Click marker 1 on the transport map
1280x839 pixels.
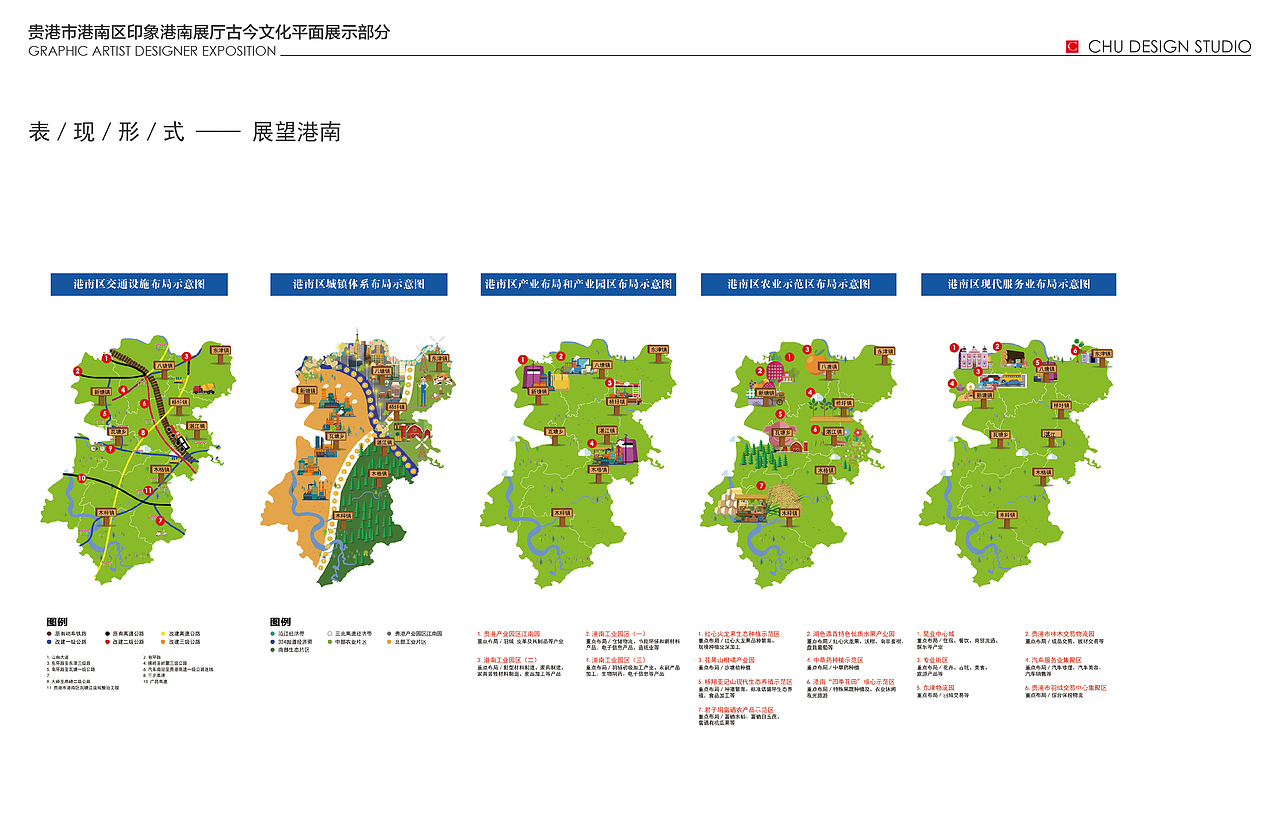[106, 358]
